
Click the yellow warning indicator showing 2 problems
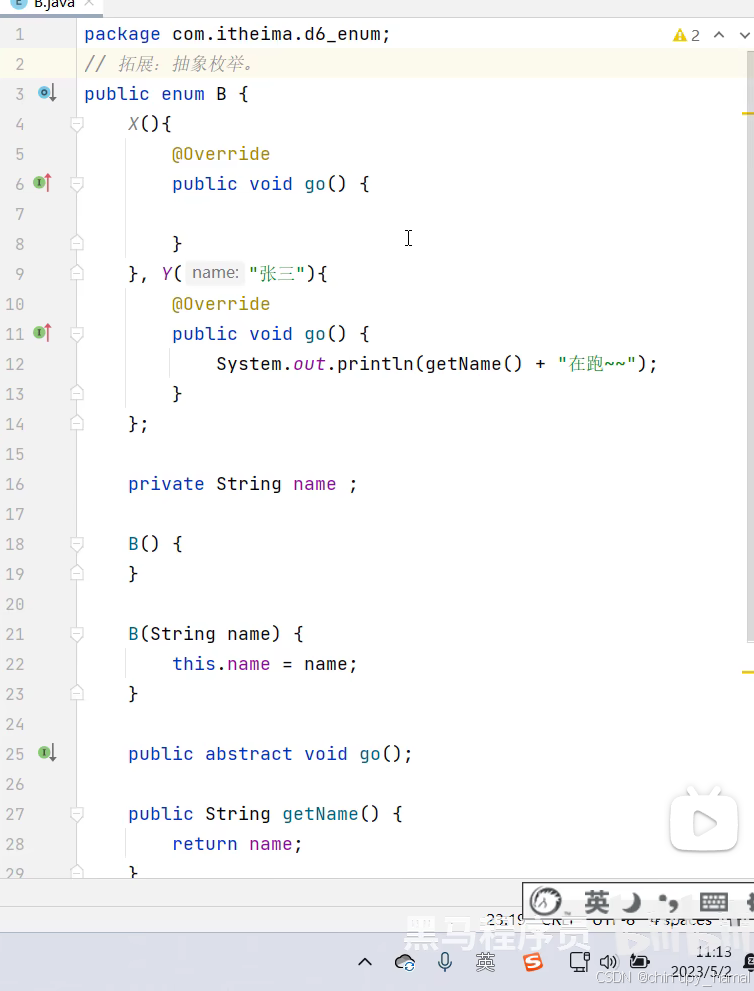686,35
